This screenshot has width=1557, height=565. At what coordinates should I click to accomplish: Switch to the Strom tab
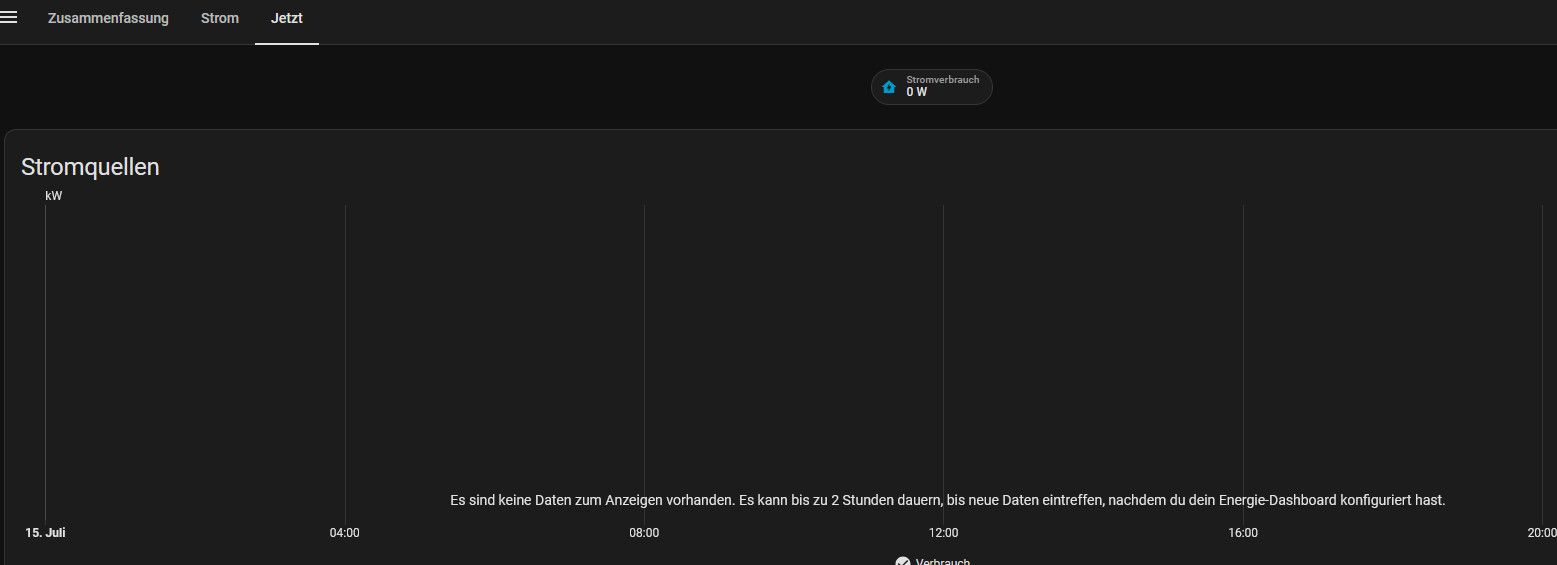tap(220, 18)
